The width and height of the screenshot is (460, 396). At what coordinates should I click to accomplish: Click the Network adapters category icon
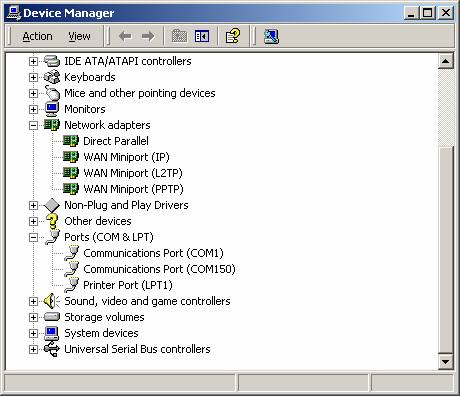pos(52,125)
